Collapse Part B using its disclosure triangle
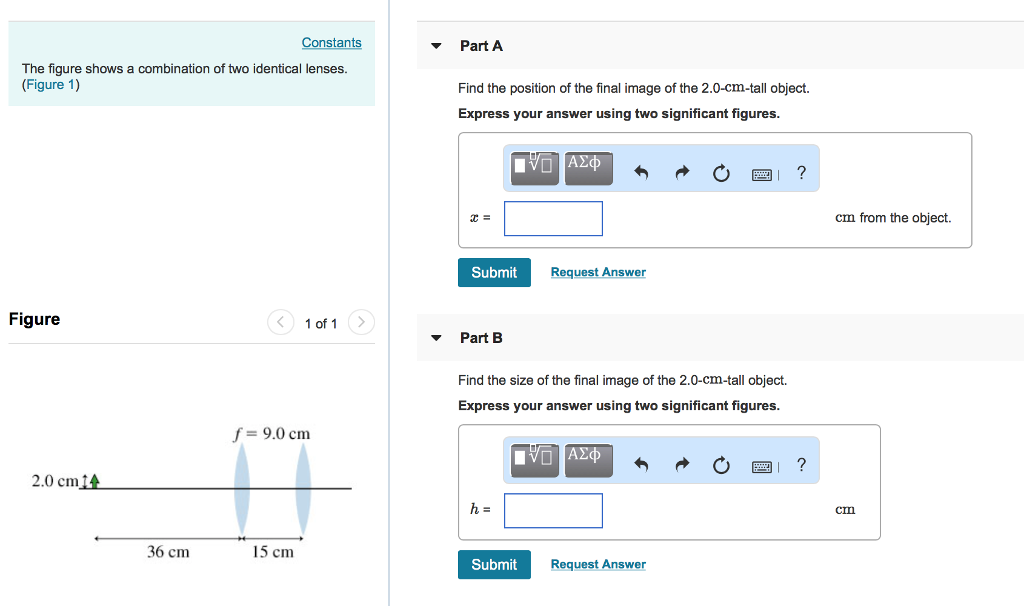1024x606 pixels. [436, 337]
